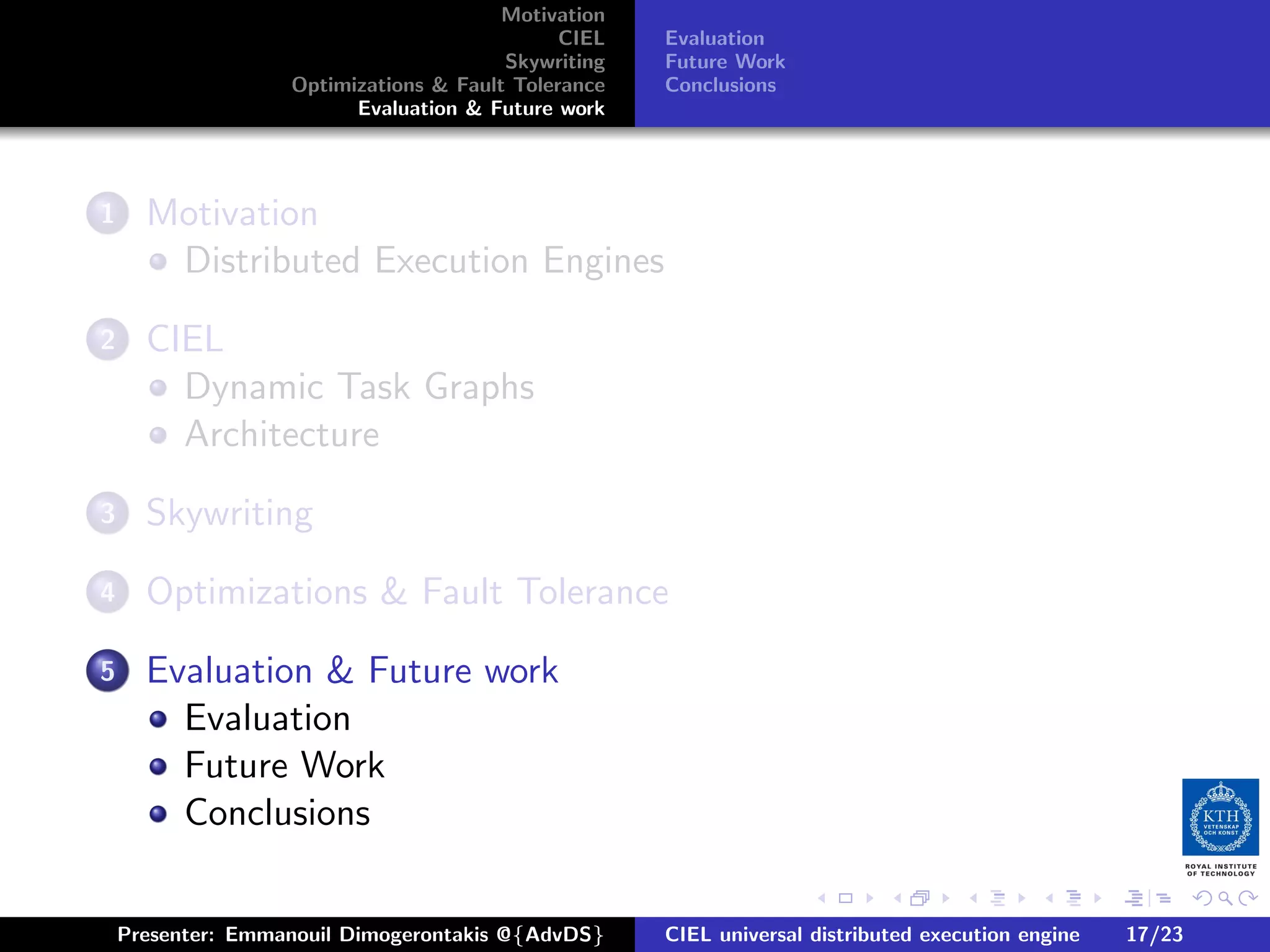
Task: Click the magnifier search icon
Action: point(1225,898)
